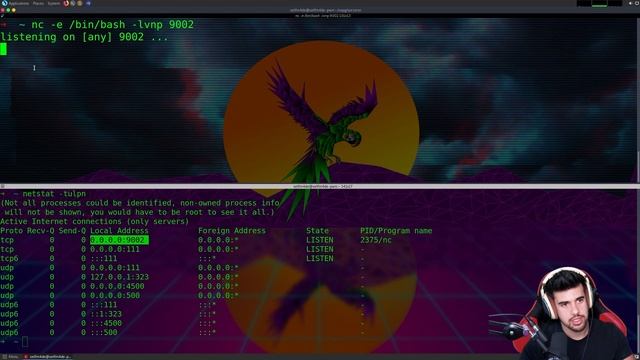This screenshot has width=640, height=360.
Task: Open the Applications menu in top panel
Action: coord(18,3)
